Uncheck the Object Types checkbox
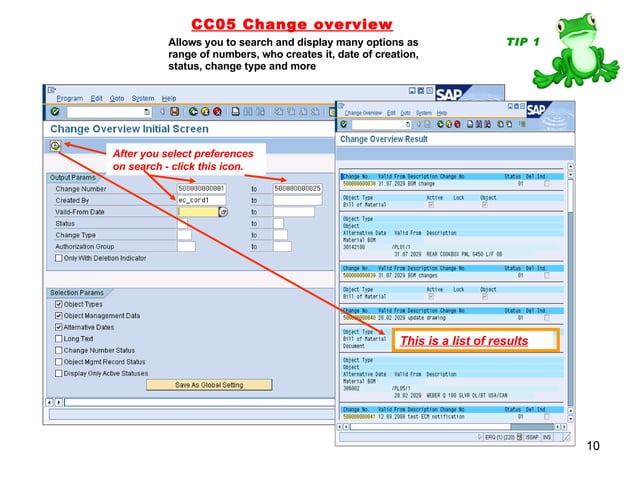Viewport: 638px width, 478px height. [x=59, y=304]
